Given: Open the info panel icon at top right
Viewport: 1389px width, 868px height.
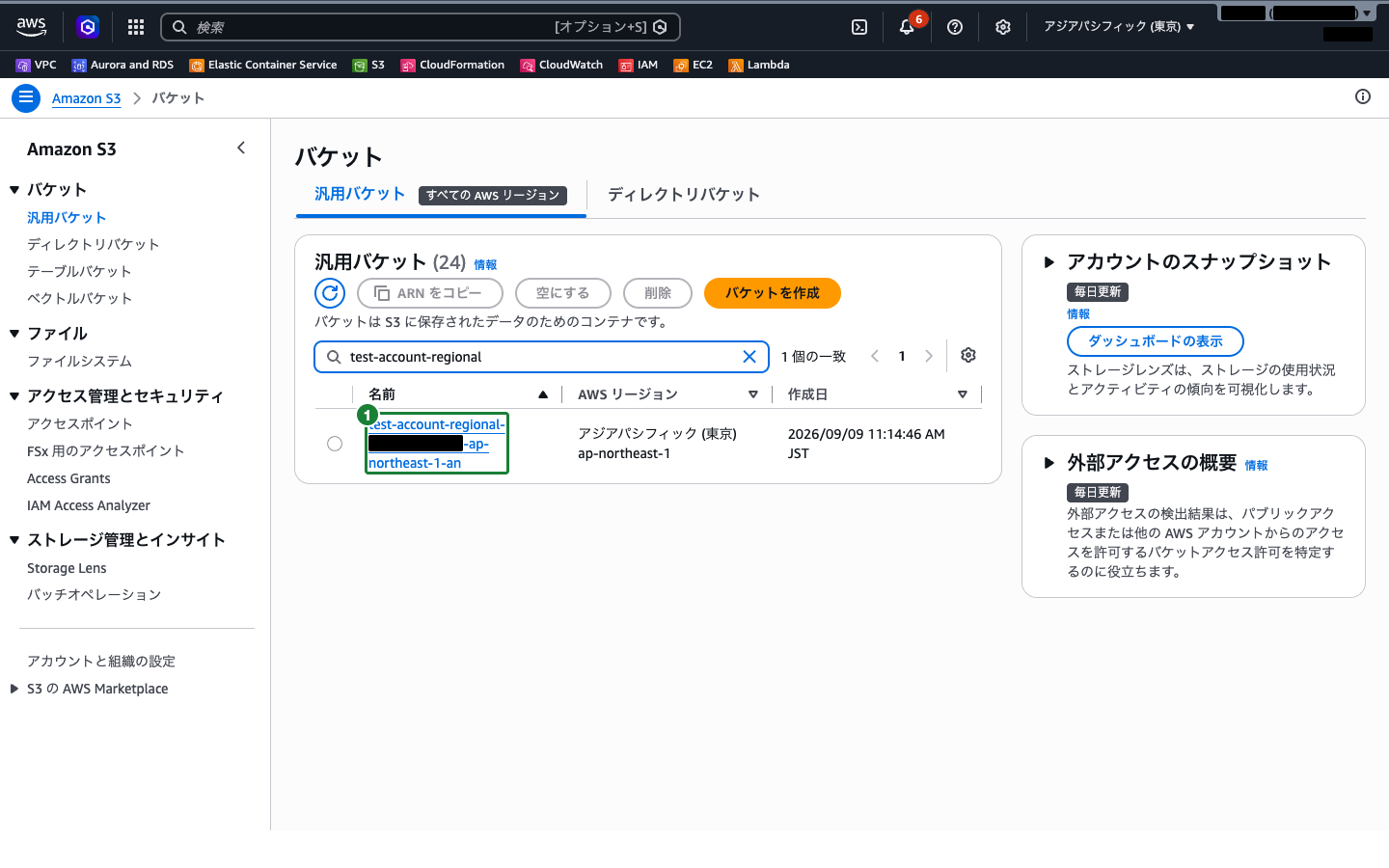Looking at the screenshot, I should (1363, 96).
